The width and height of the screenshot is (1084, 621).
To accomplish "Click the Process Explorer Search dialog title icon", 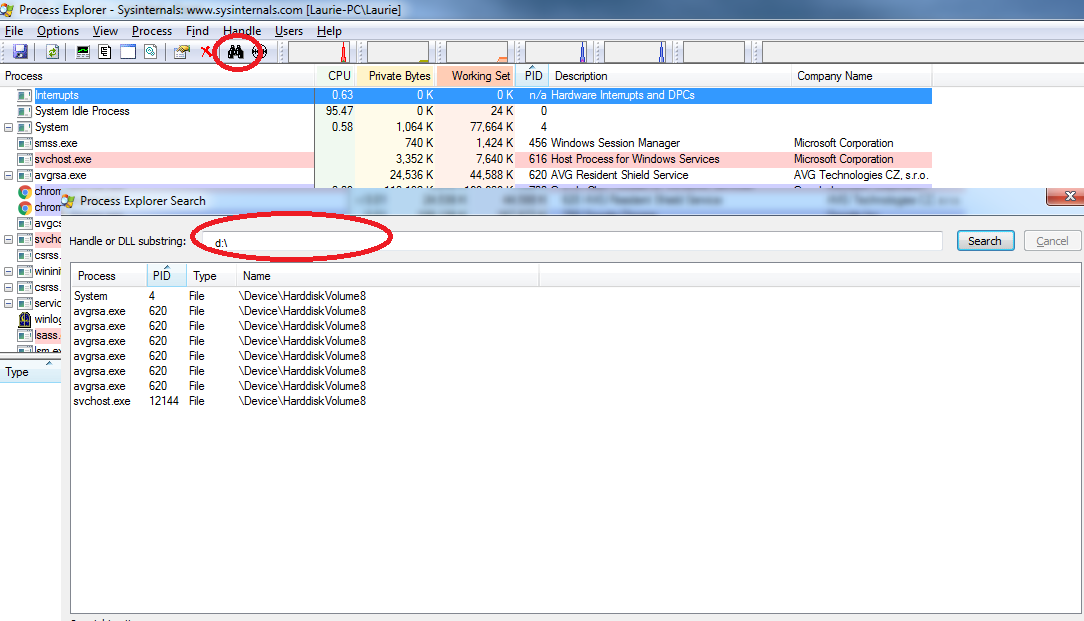I will pyautogui.click(x=68, y=201).
